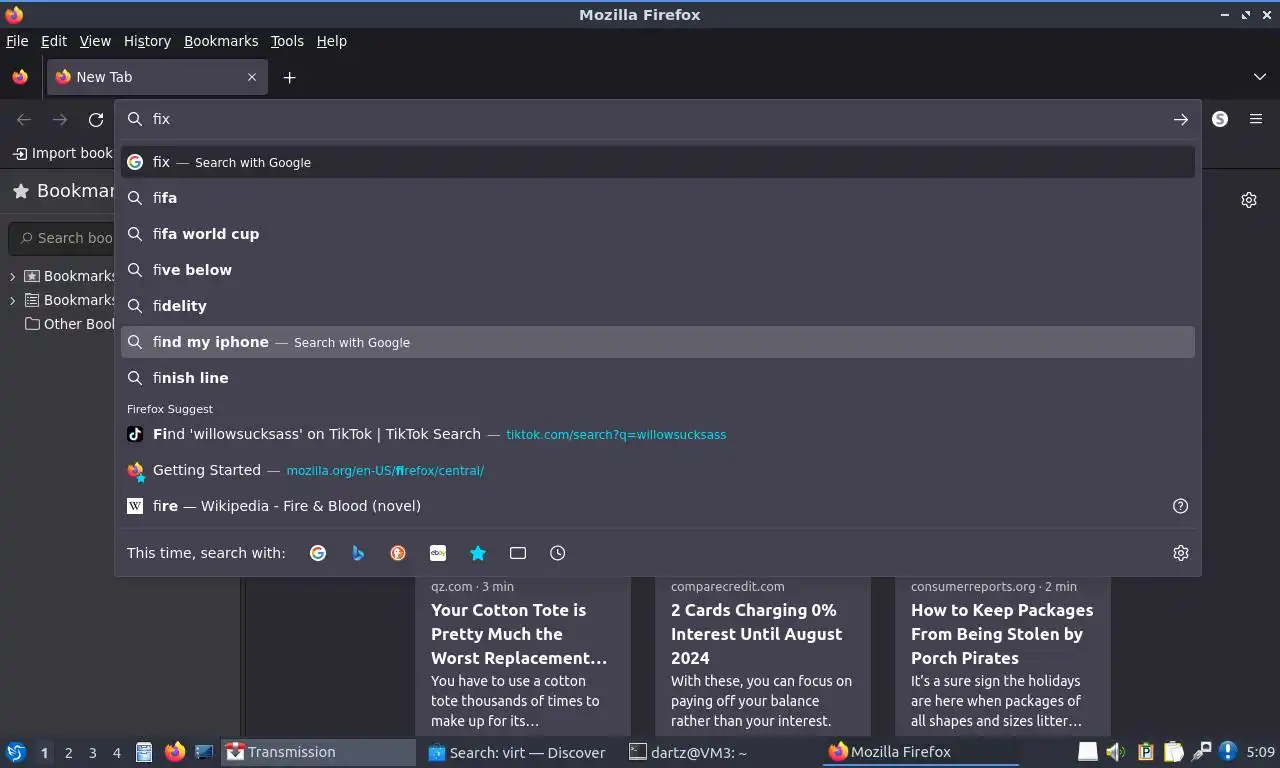Select the New Tab tab
1280x768 pixels.
click(157, 77)
